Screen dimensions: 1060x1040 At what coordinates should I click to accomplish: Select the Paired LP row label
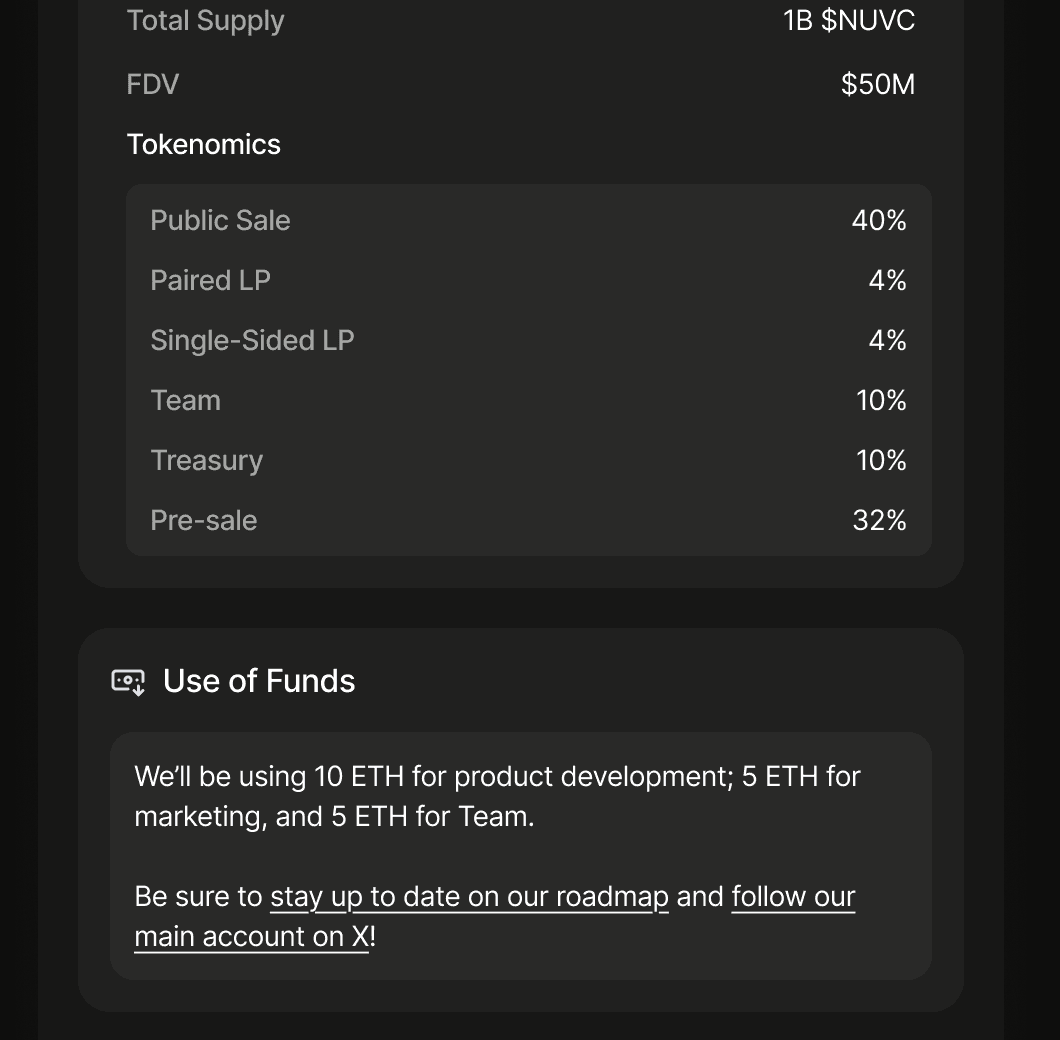pos(210,280)
